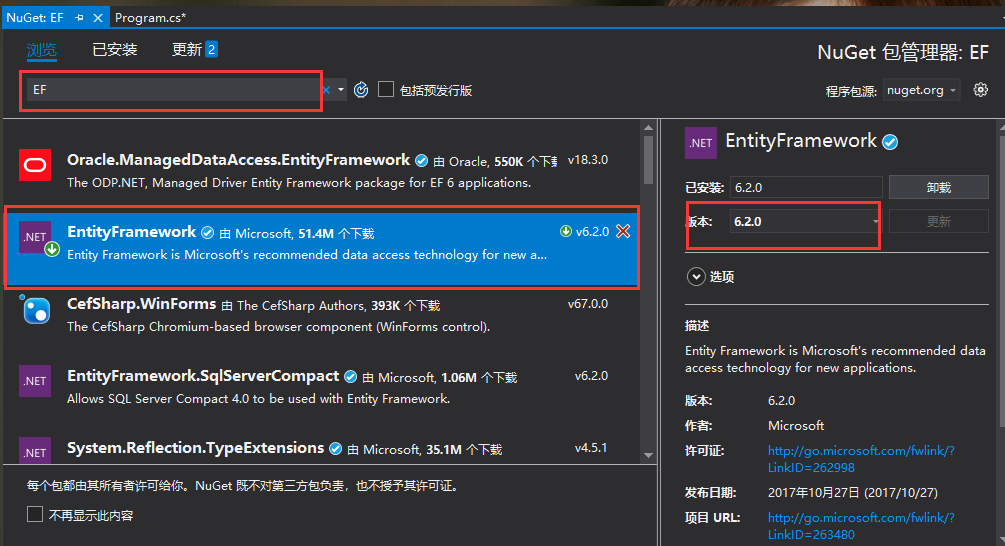Check the 不再显示此内容 checkbox
The height and width of the screenshot is (546, 1005).
point(35,514)
